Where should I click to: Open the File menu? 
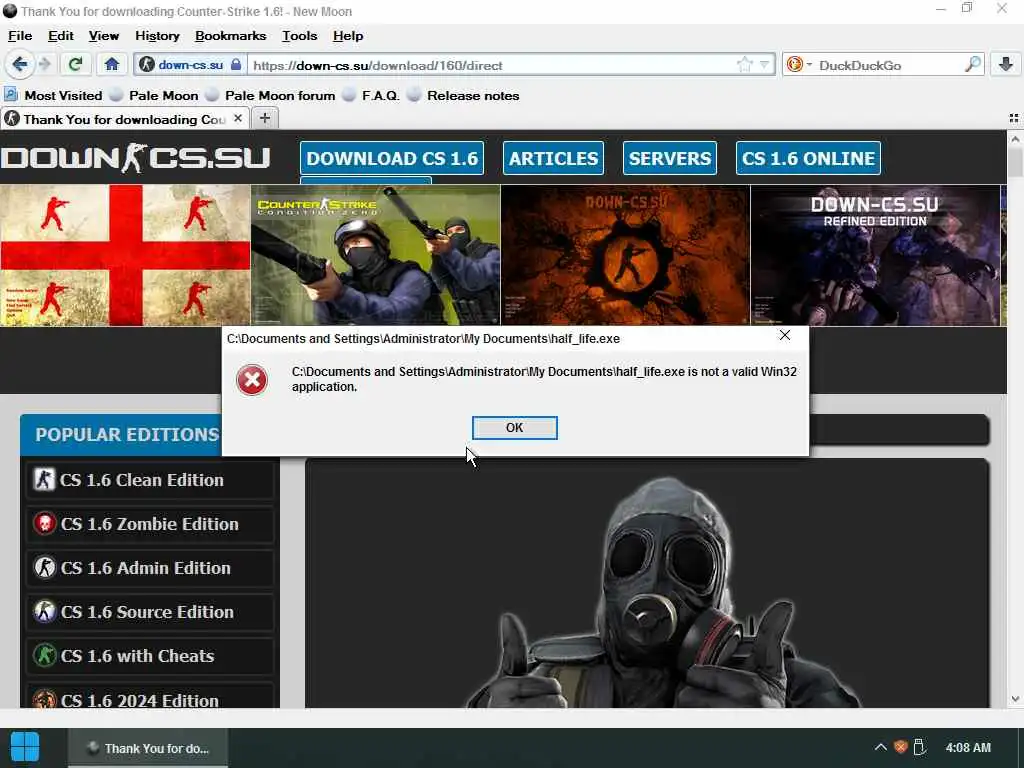[20, 36]
